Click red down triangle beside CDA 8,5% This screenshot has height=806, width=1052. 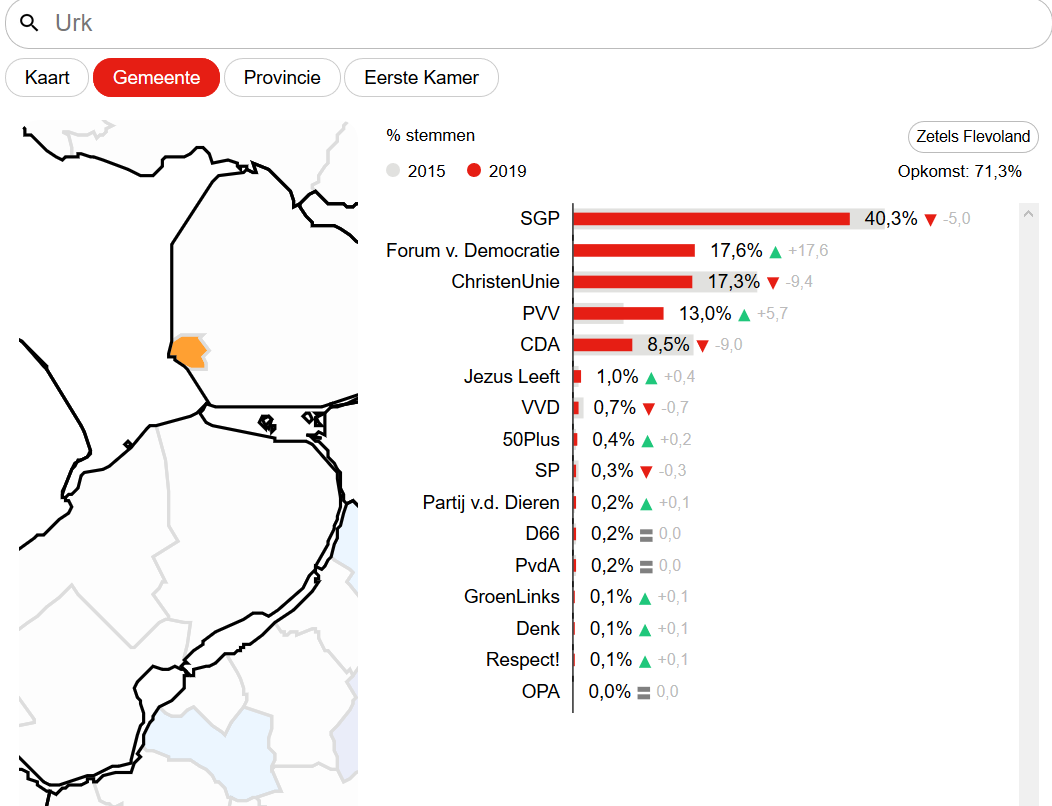(702, 346)
